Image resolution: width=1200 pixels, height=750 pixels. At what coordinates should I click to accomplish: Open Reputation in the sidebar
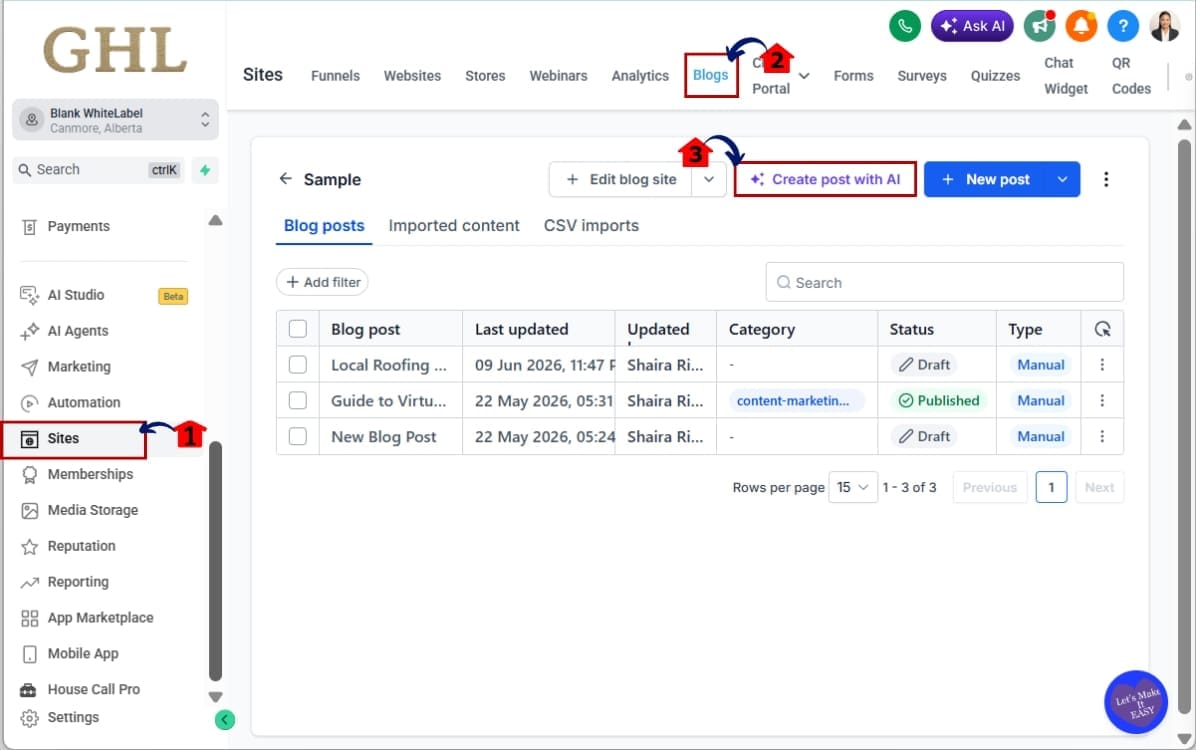(82, 546)
